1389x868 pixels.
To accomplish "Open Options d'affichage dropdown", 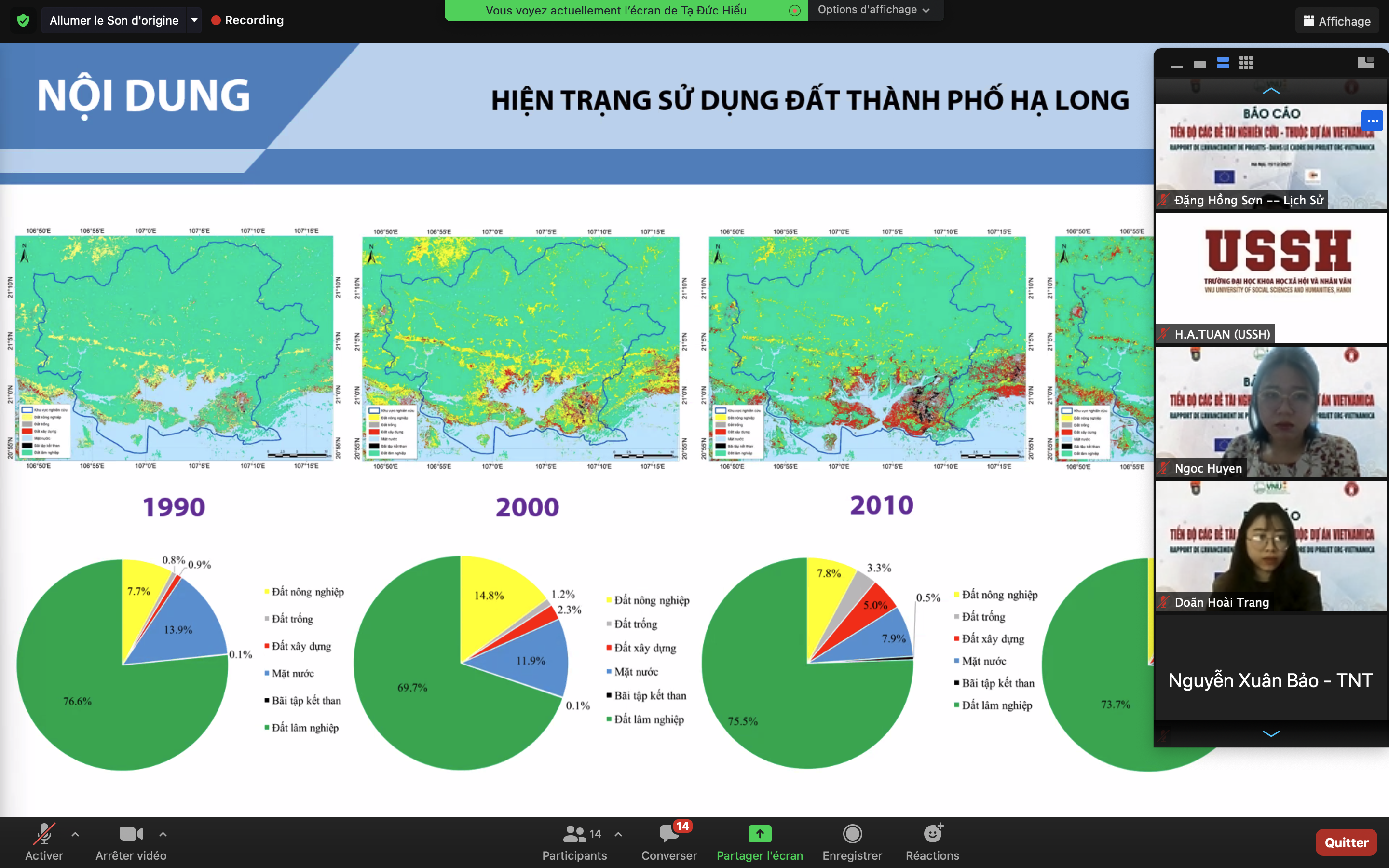I will [x=872, y=10].
